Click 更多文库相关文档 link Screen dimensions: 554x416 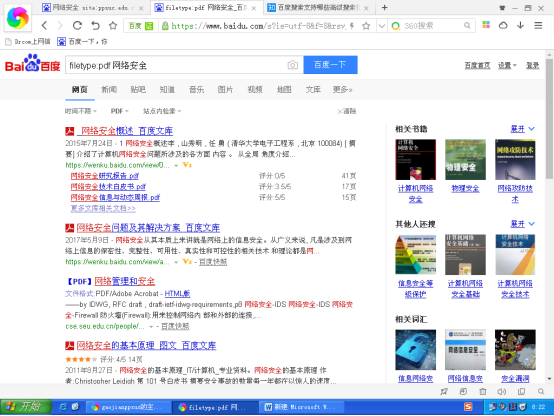tap(103, 209)
